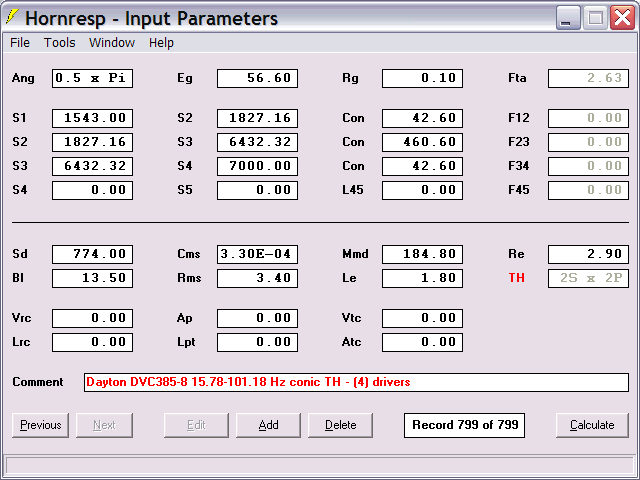The height and width of the screenshot is (480, 640).
Task: Select the Re field 2.90
Action: (588, 254)
